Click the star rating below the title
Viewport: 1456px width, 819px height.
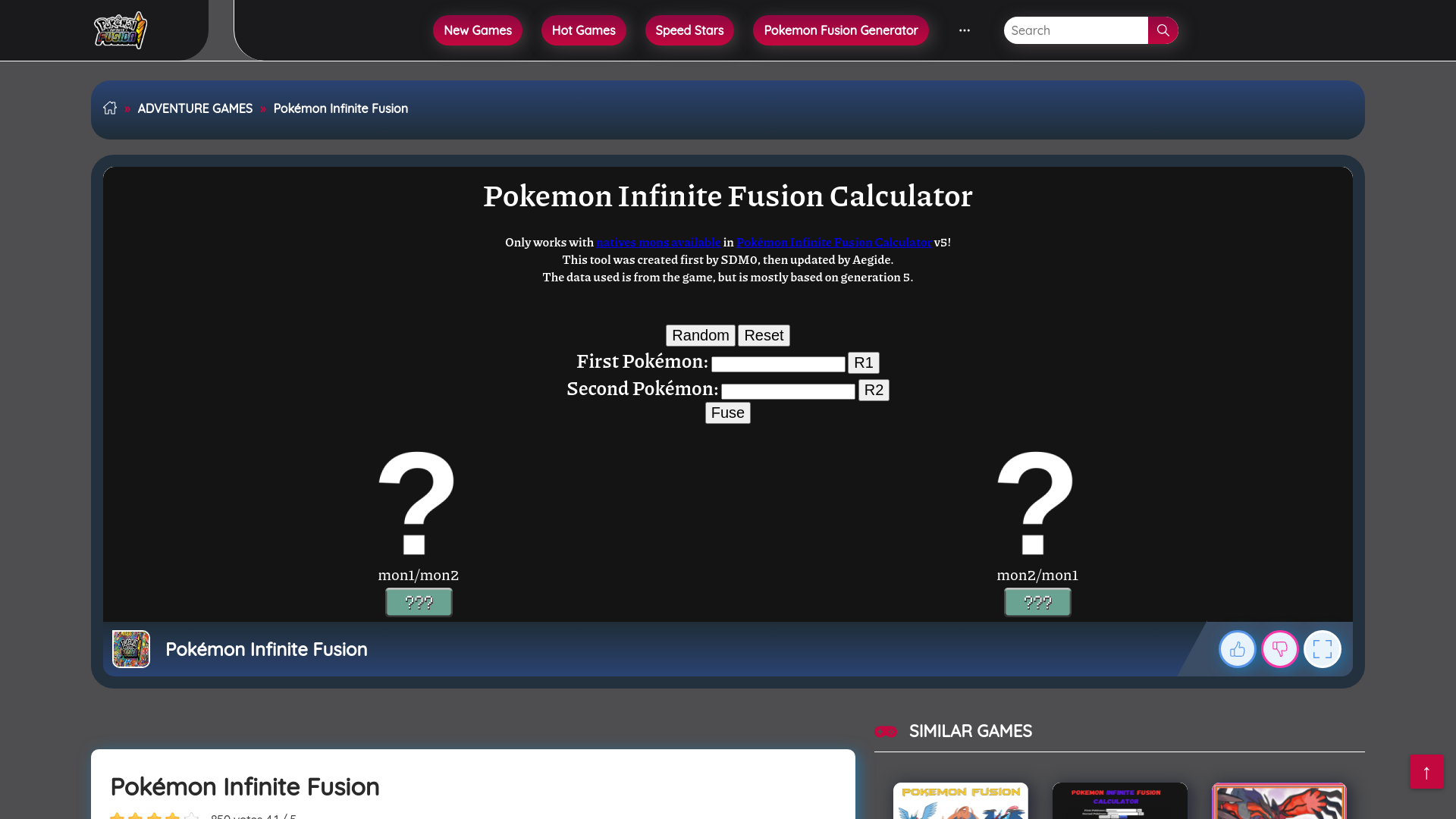155,815
